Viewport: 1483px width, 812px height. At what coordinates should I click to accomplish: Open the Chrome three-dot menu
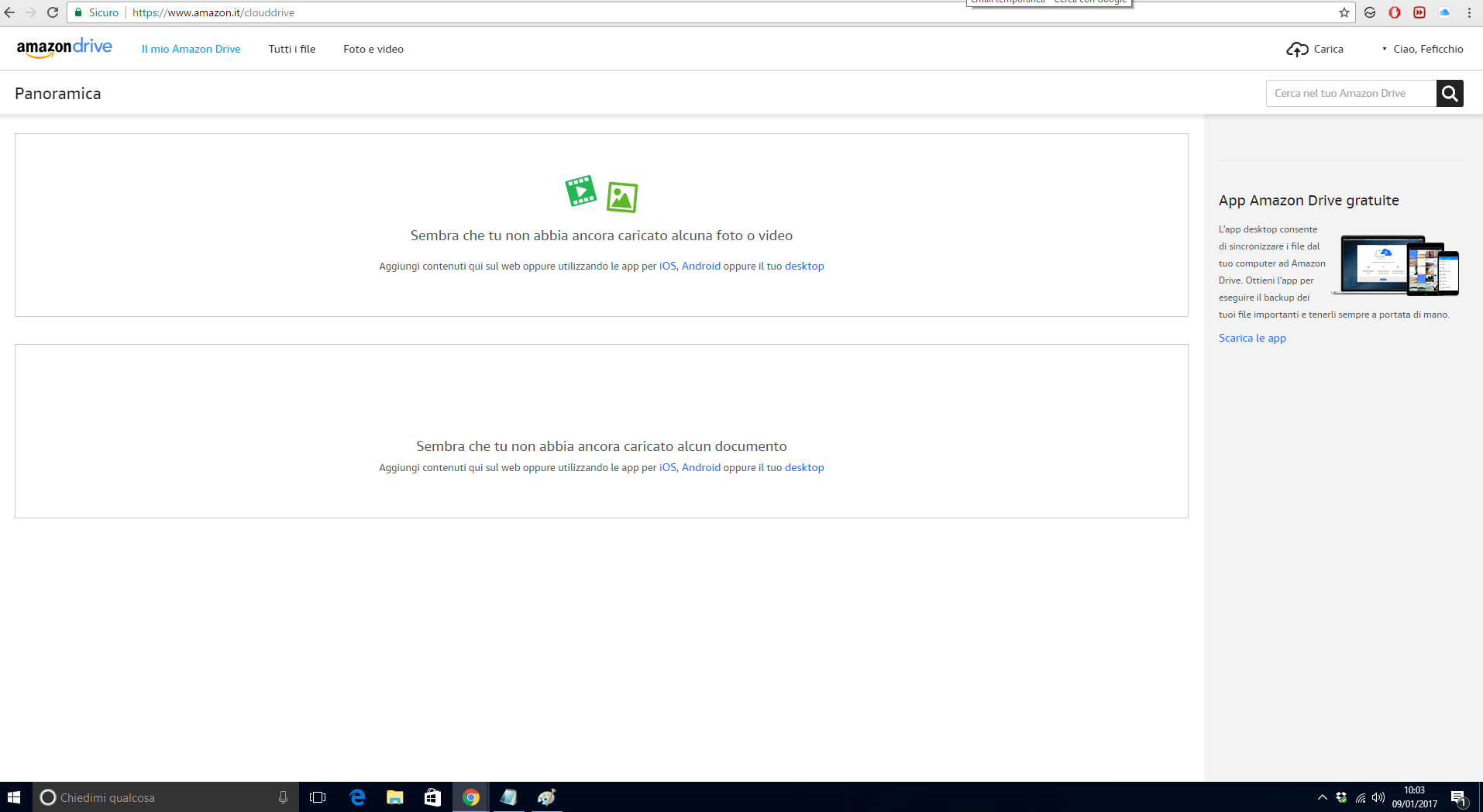pyautogui.click(x=1469, y=12)
